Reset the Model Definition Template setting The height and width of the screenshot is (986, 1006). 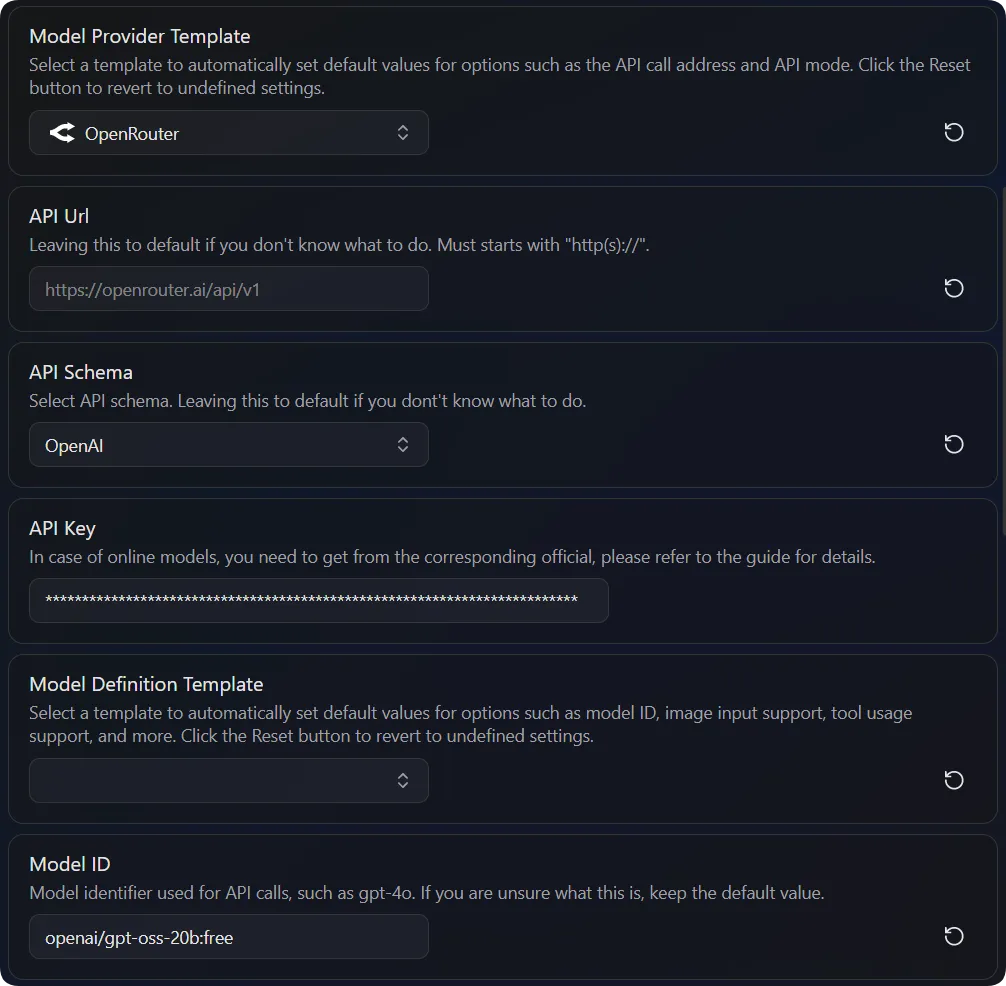(x=954, y=781)
